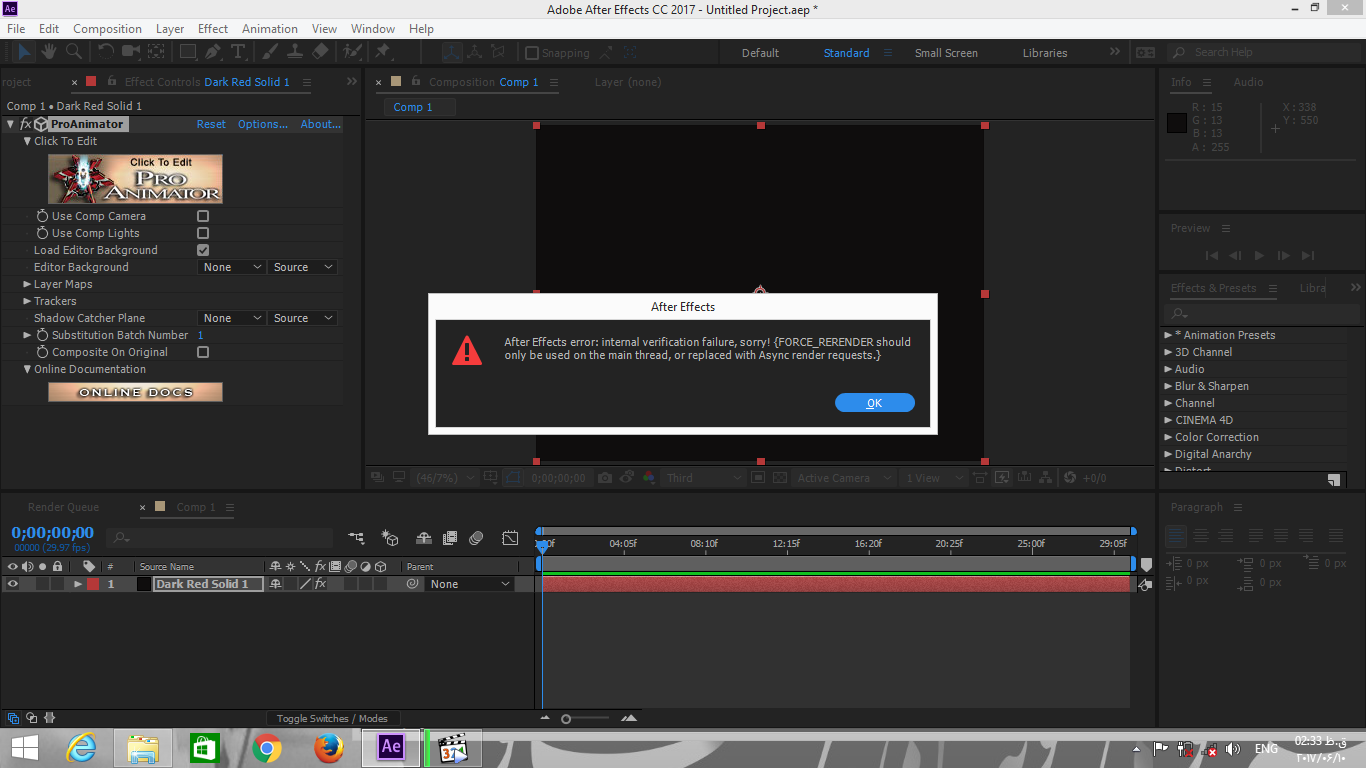
Task: Open the Shadow Catcher Plane None dropdown
Action: pyautogui.click(x=232, y=318)
